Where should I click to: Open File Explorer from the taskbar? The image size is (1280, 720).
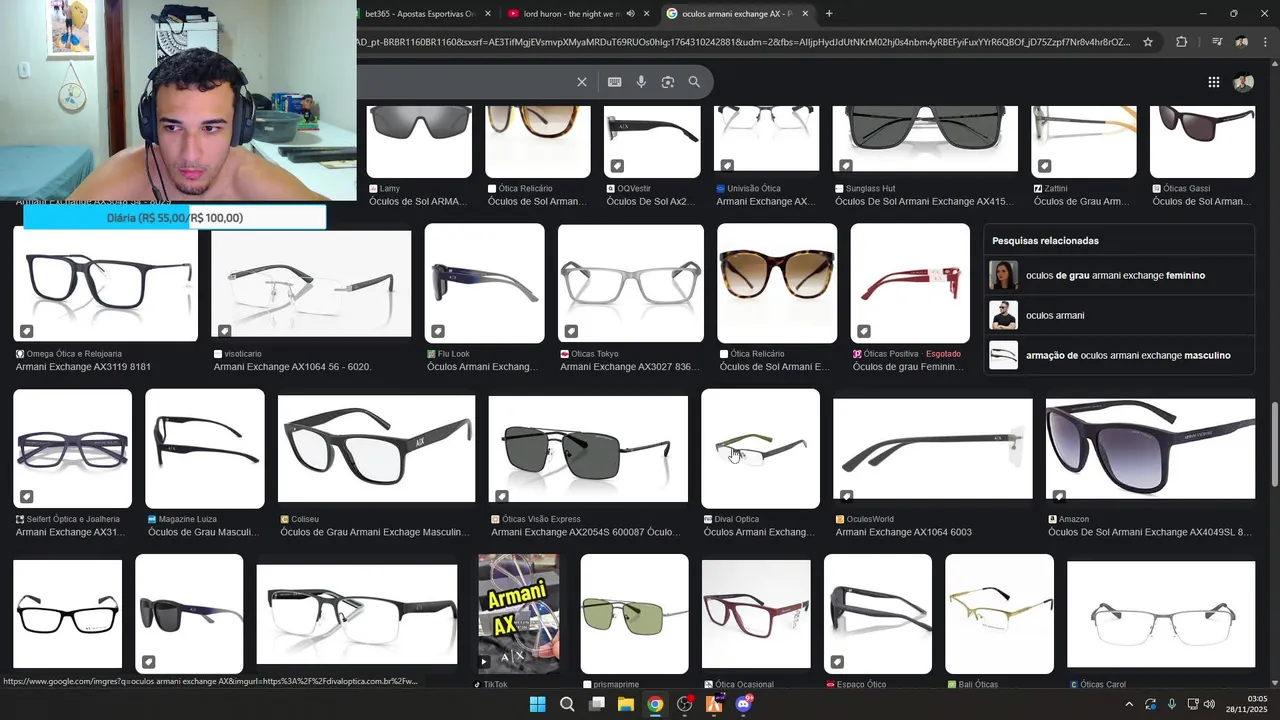tap(626, 704)
